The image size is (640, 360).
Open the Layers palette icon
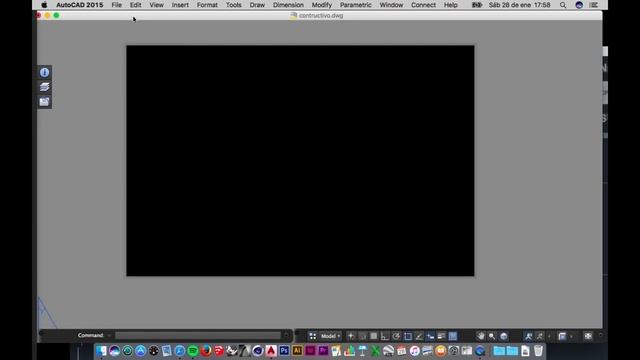pos(44,87)
